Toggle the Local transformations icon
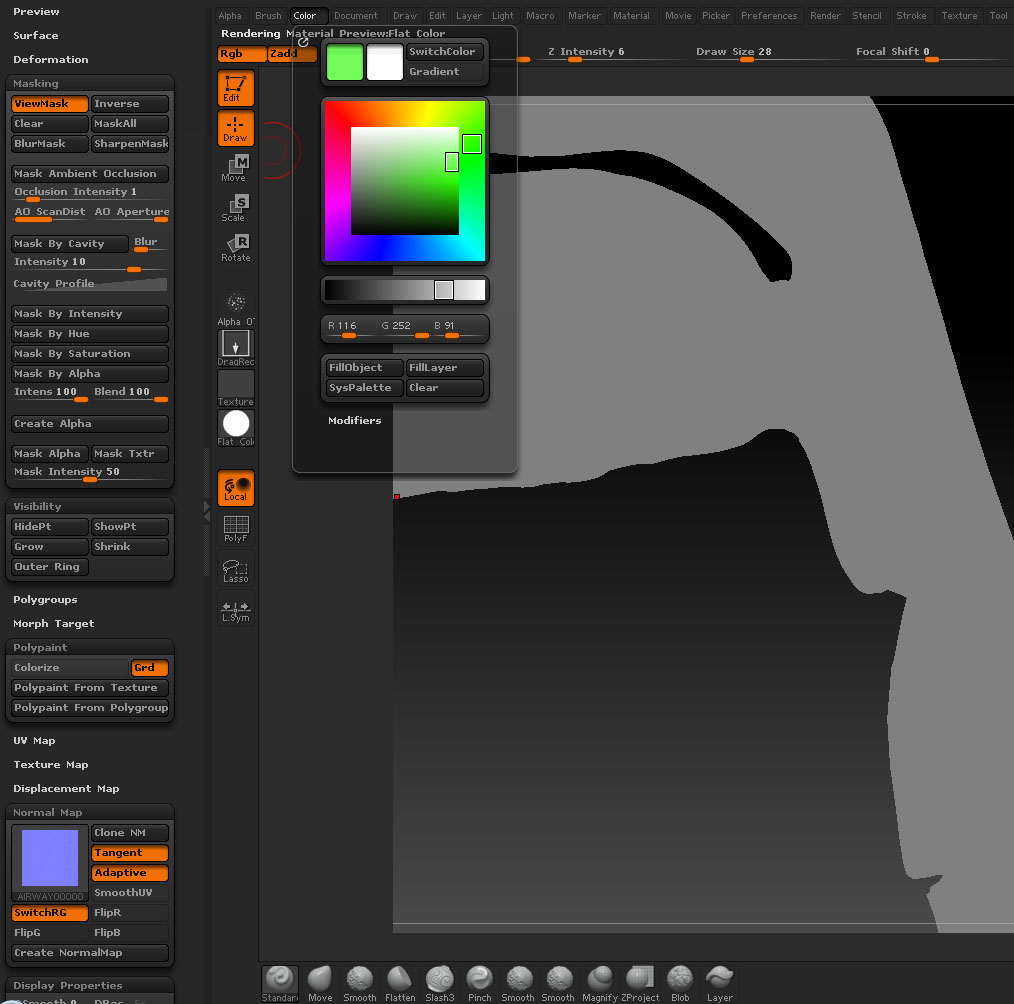This screenshot has height=1004, width=1014. (235, 487)
